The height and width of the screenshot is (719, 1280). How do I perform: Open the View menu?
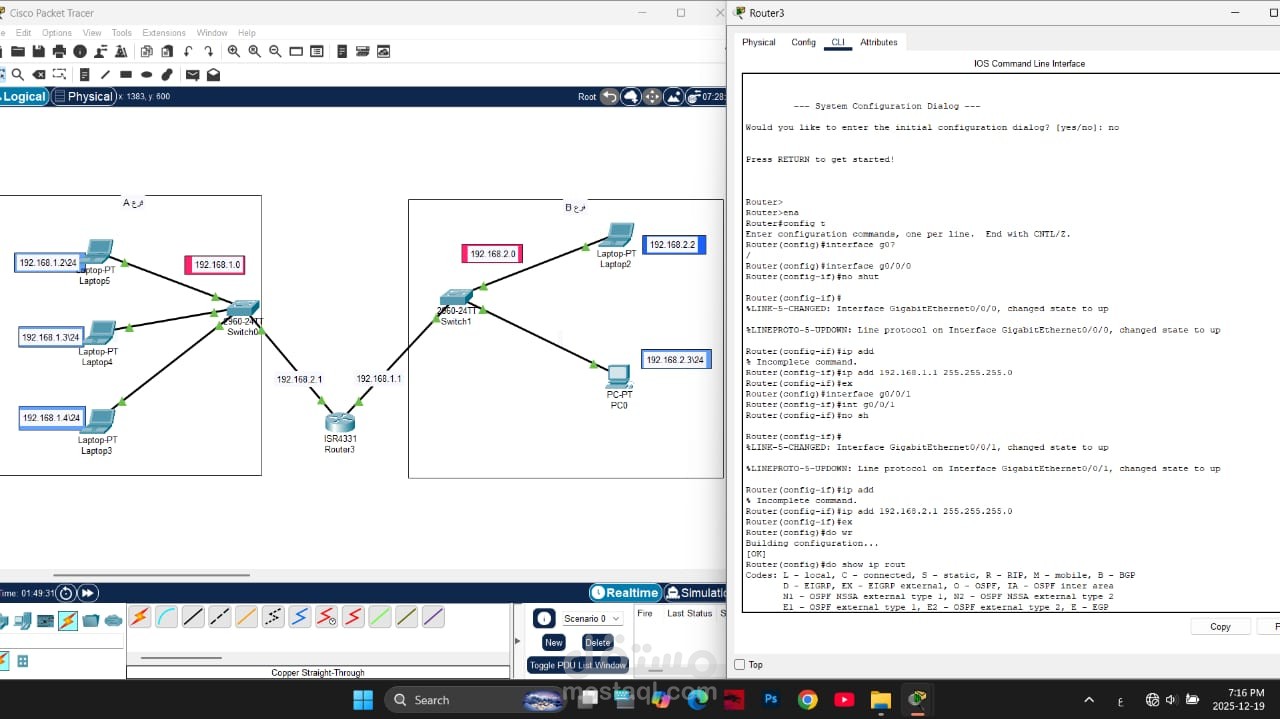pos(92,33)
